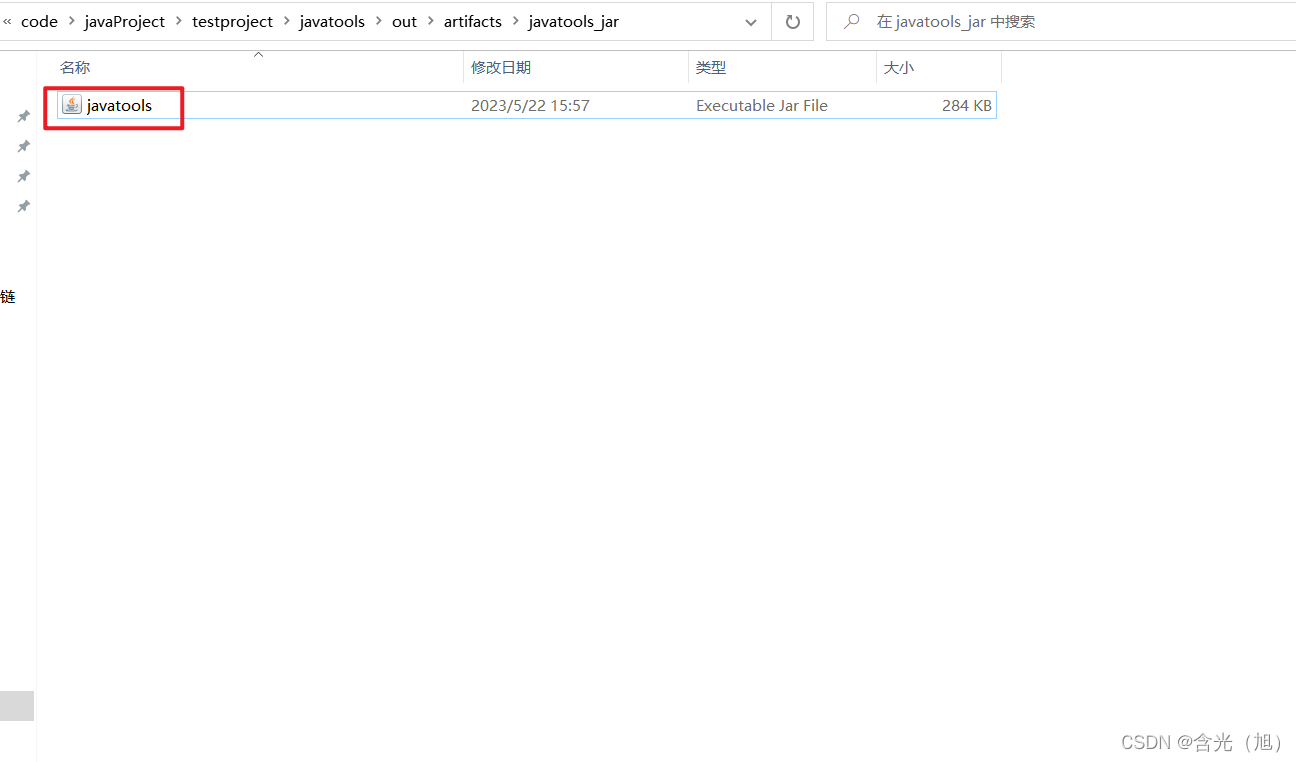1296x762 pixels.
Task: Click the first pin icon in the sidebar
Action: pyautogui.click(x=23, y=115)
